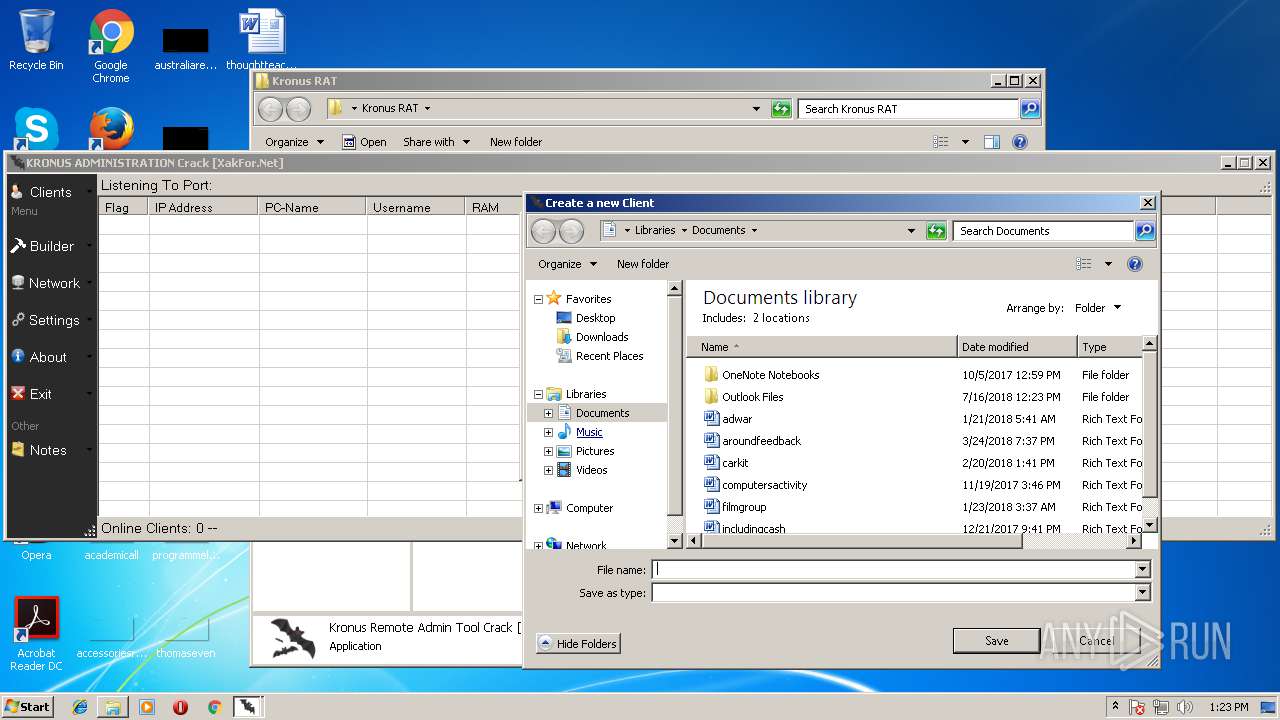Select the filmgroup document
The height and width of the screenshot is (720, 1280).
(744, 507)
